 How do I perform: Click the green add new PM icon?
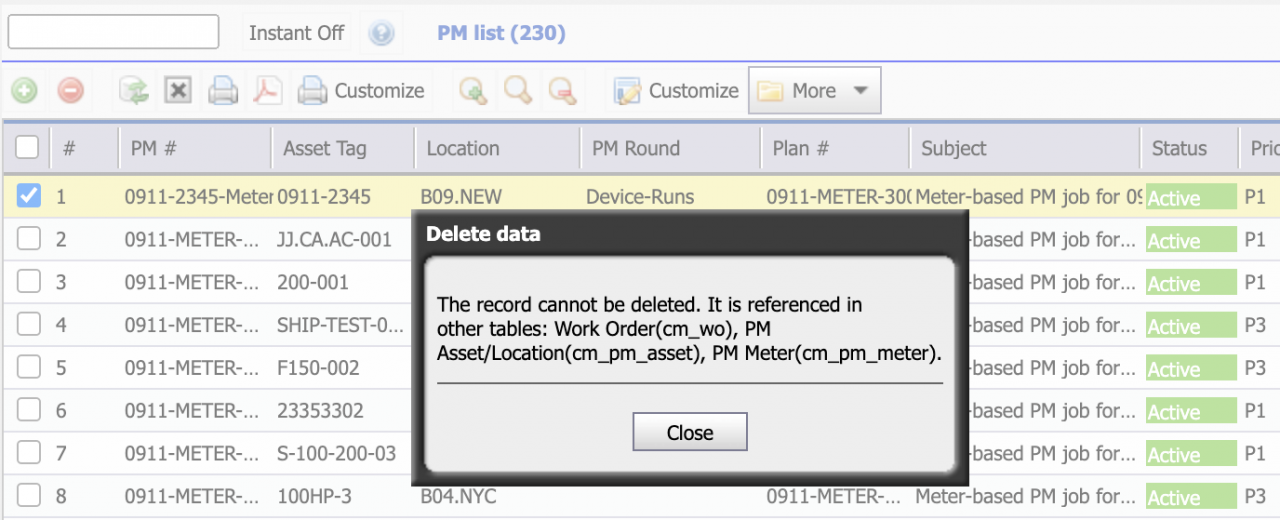pos(25,91)
